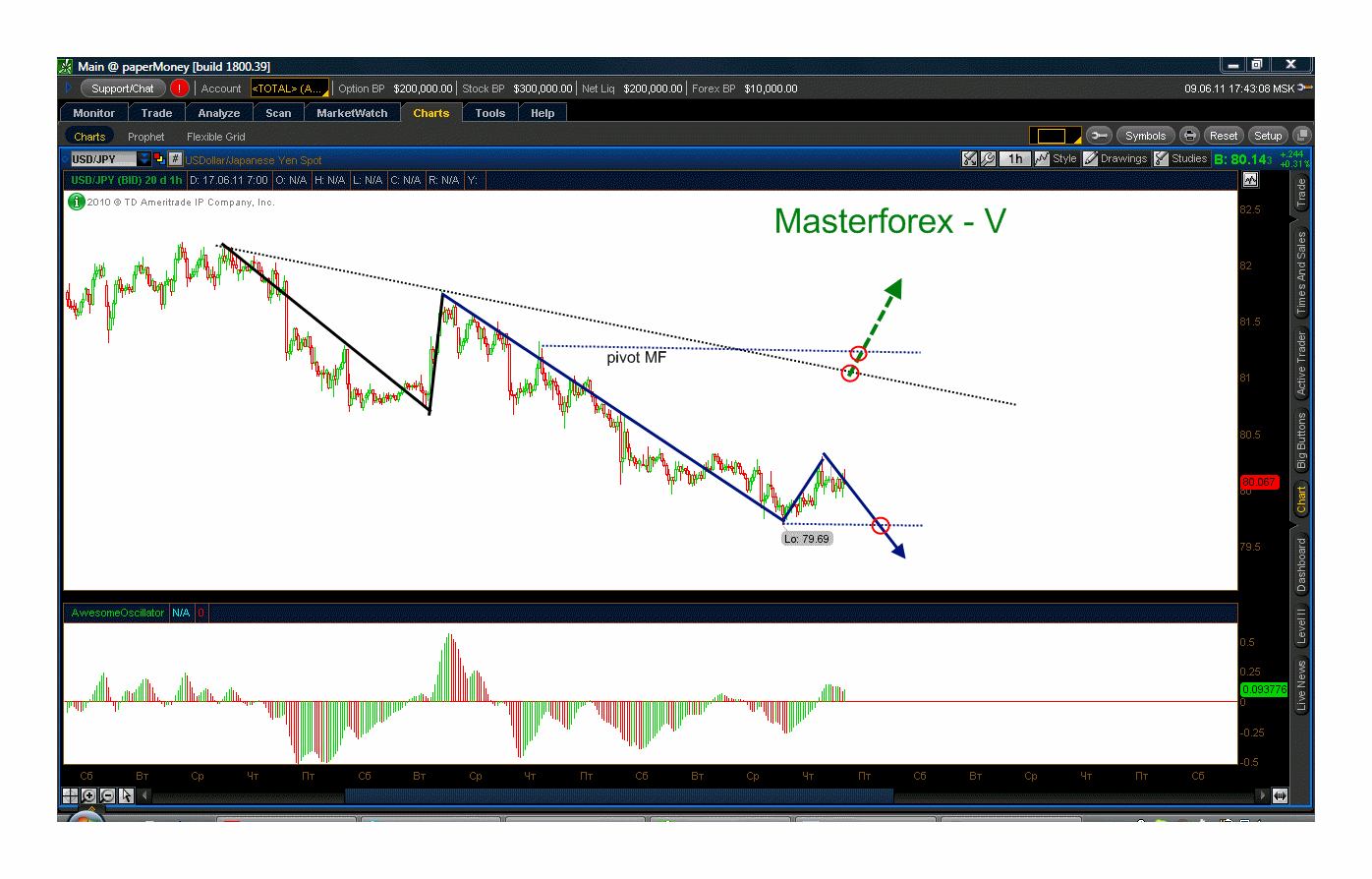Click the zoom in magnifier icon
The height and width of the screenshot is (879, 1372).
point(89,795)
